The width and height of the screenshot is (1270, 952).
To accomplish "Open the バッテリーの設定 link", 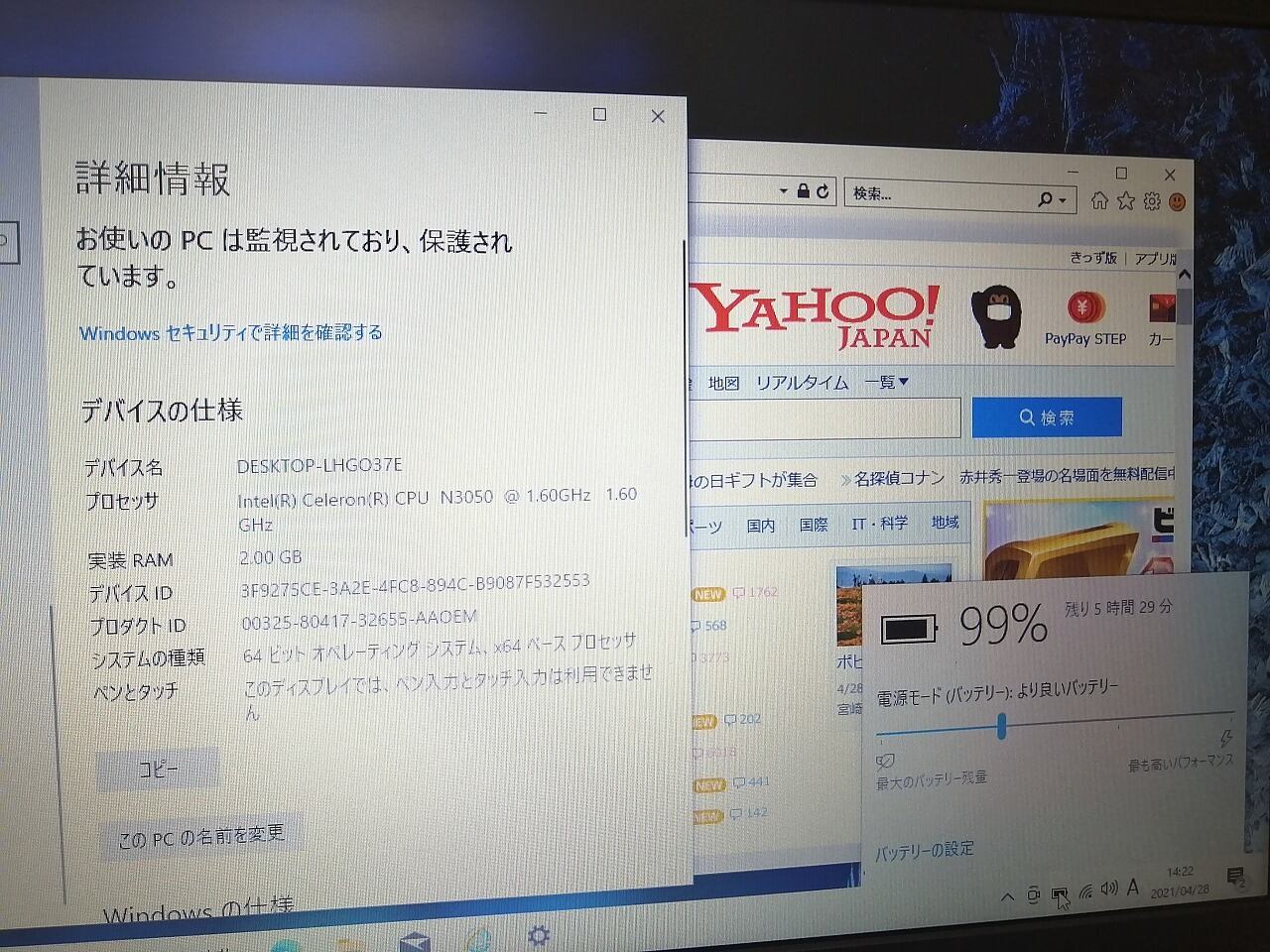I will (924, 851).
